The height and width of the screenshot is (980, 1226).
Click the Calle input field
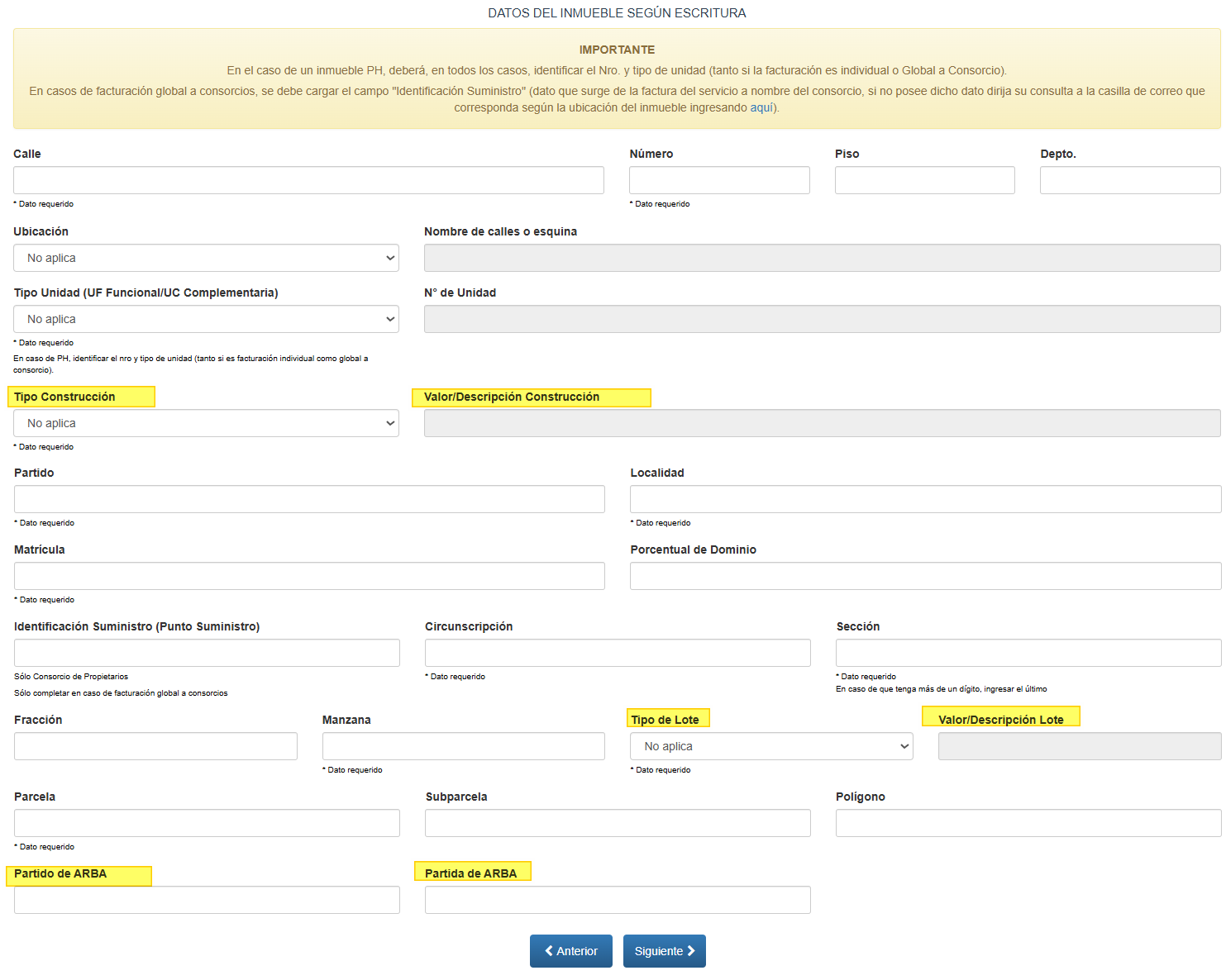308,180
